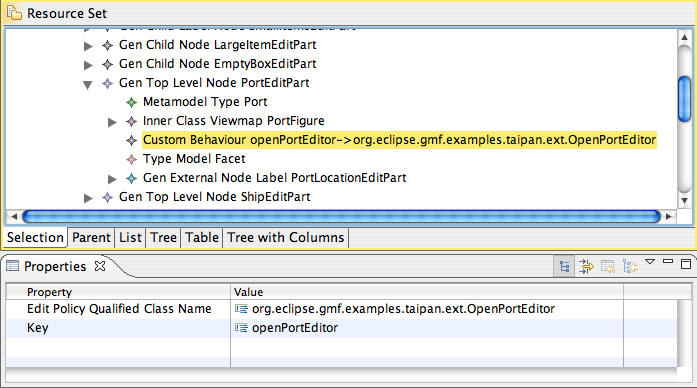The image size is (697, 388).
Task: Click the vertical scrollbar down arrow
Action: coord(685,200)
